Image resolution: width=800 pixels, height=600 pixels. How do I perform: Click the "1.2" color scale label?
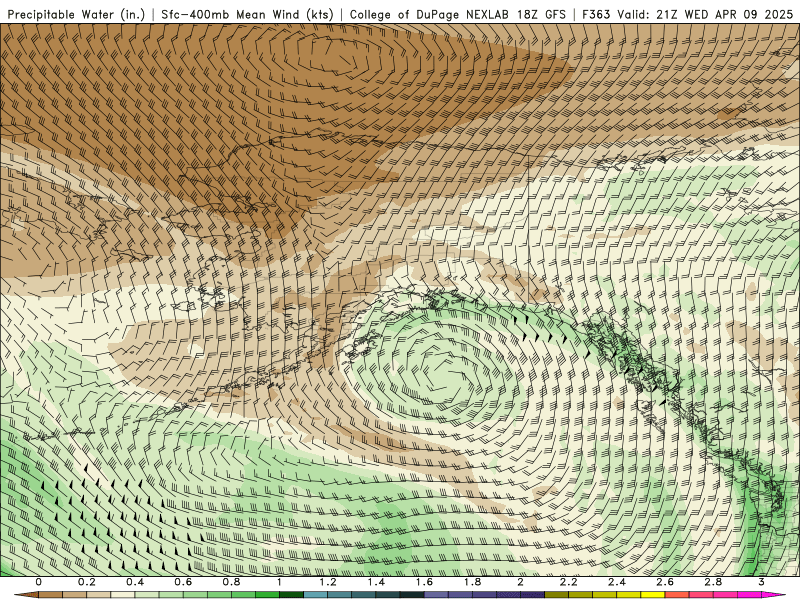328,582
